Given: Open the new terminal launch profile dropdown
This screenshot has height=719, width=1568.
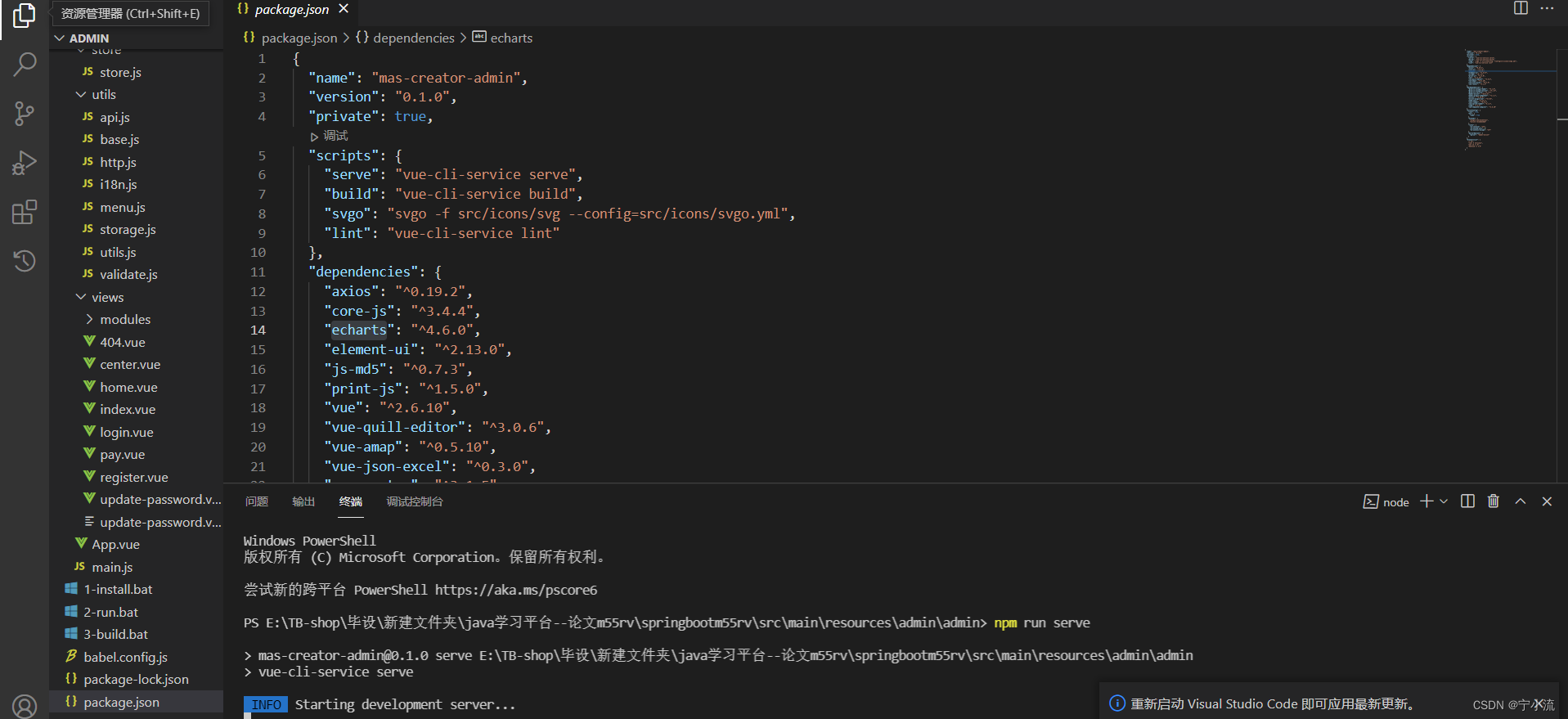Looking at the screenshot, I should click(x=1444, y=501).
